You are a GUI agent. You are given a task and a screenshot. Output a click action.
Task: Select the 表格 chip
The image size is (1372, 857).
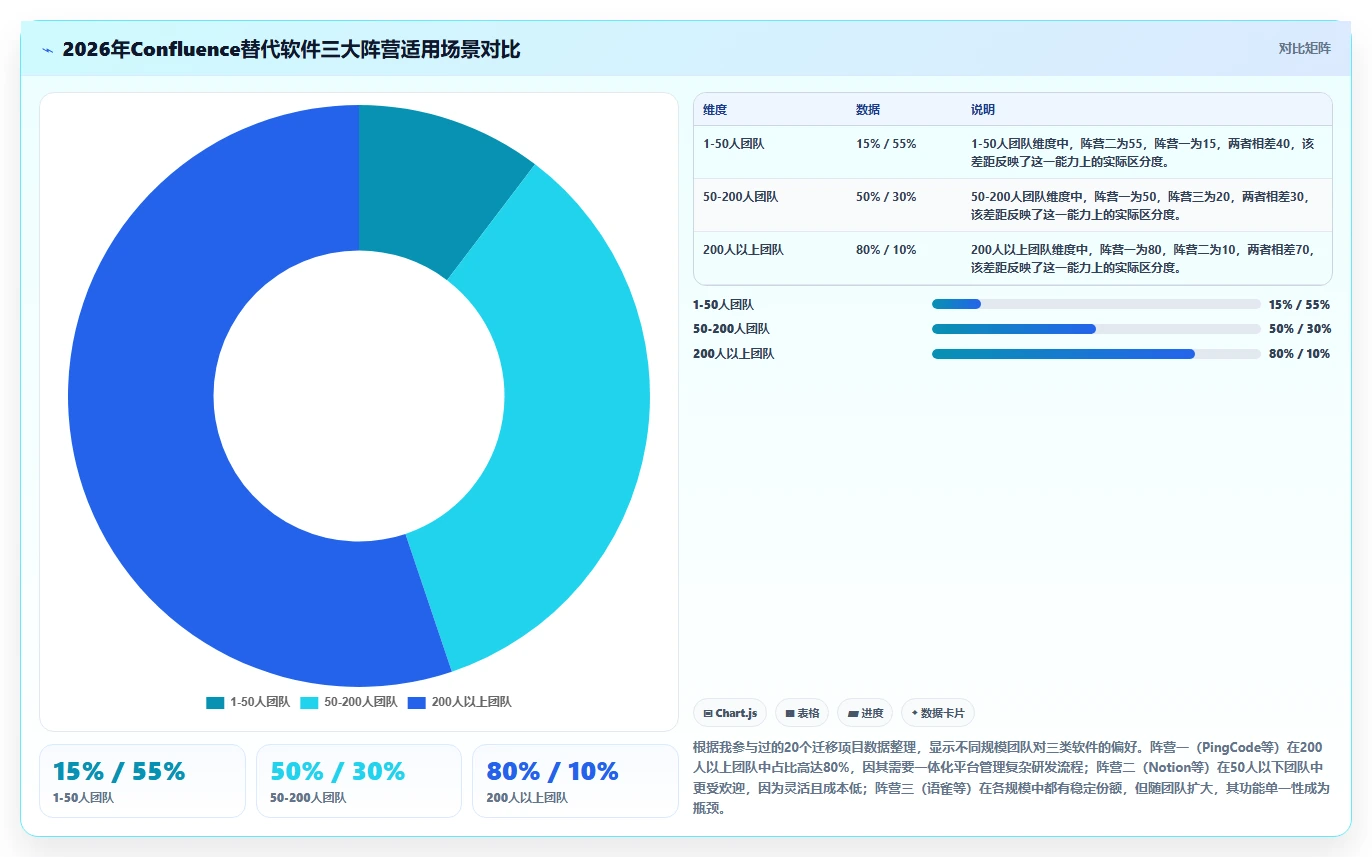tap(802, 713)
